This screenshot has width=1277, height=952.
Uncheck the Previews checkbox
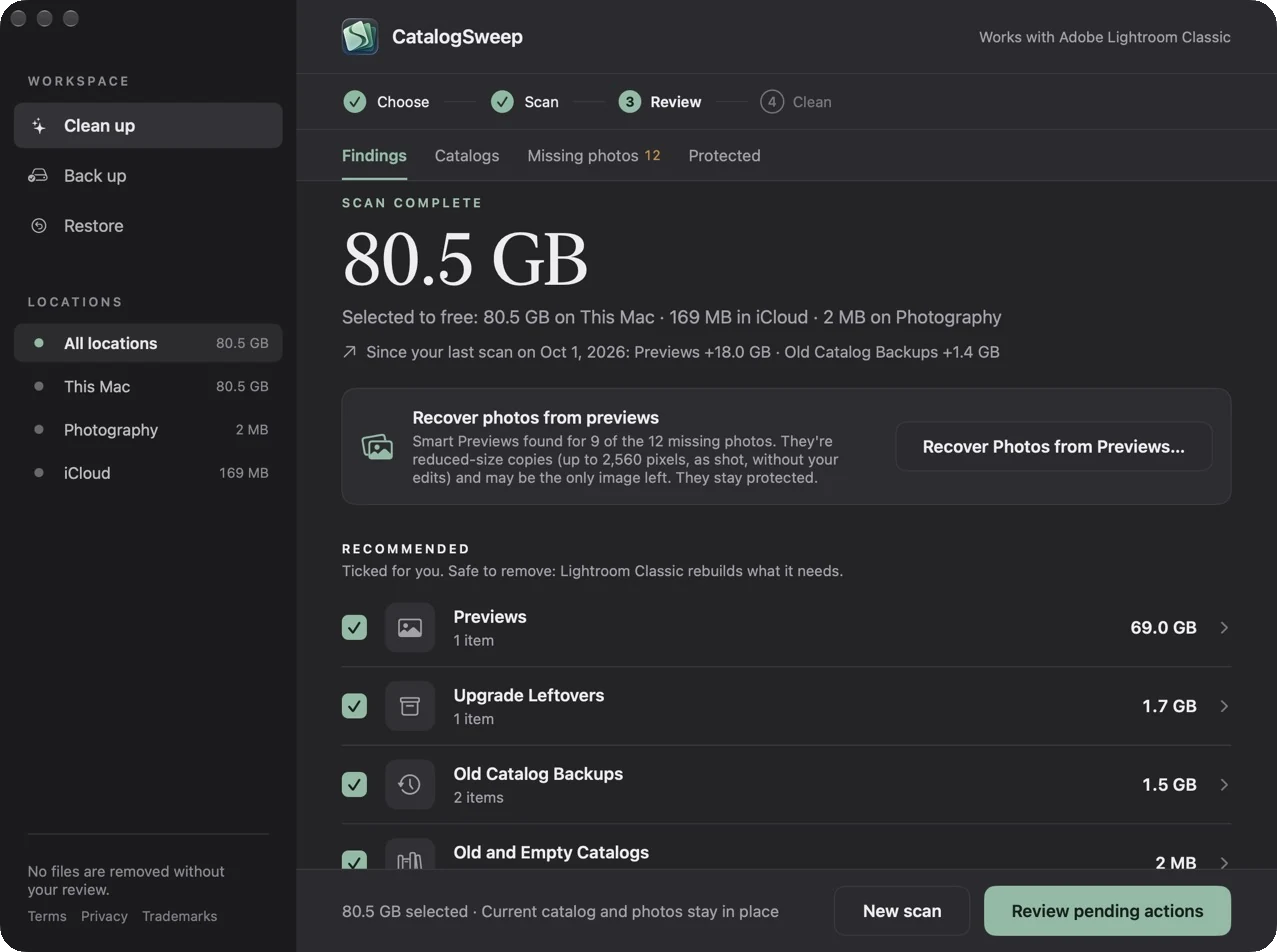[354, 628]
